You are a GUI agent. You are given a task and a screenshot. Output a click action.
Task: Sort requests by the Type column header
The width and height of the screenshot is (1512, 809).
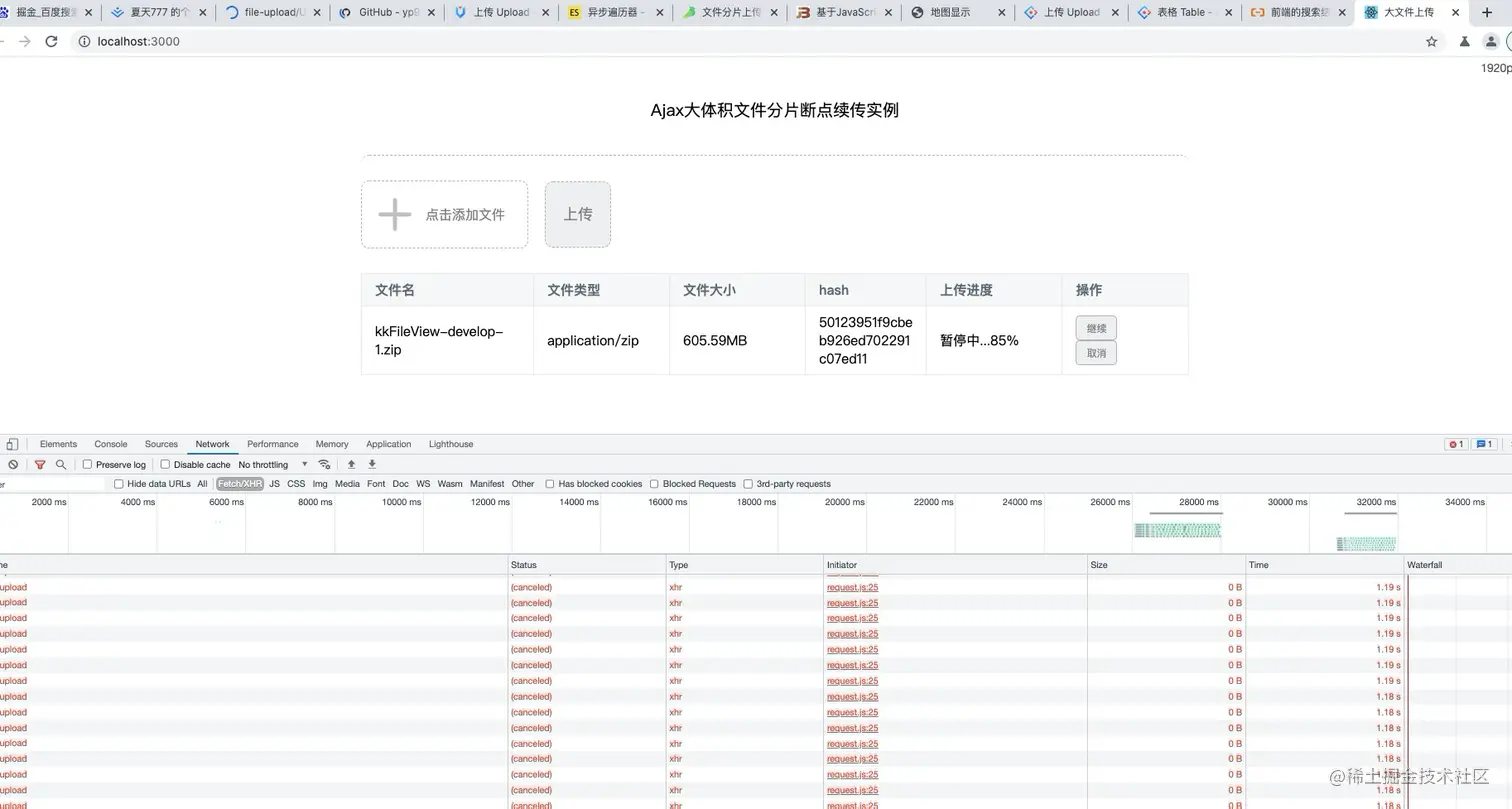coord(745,565)
